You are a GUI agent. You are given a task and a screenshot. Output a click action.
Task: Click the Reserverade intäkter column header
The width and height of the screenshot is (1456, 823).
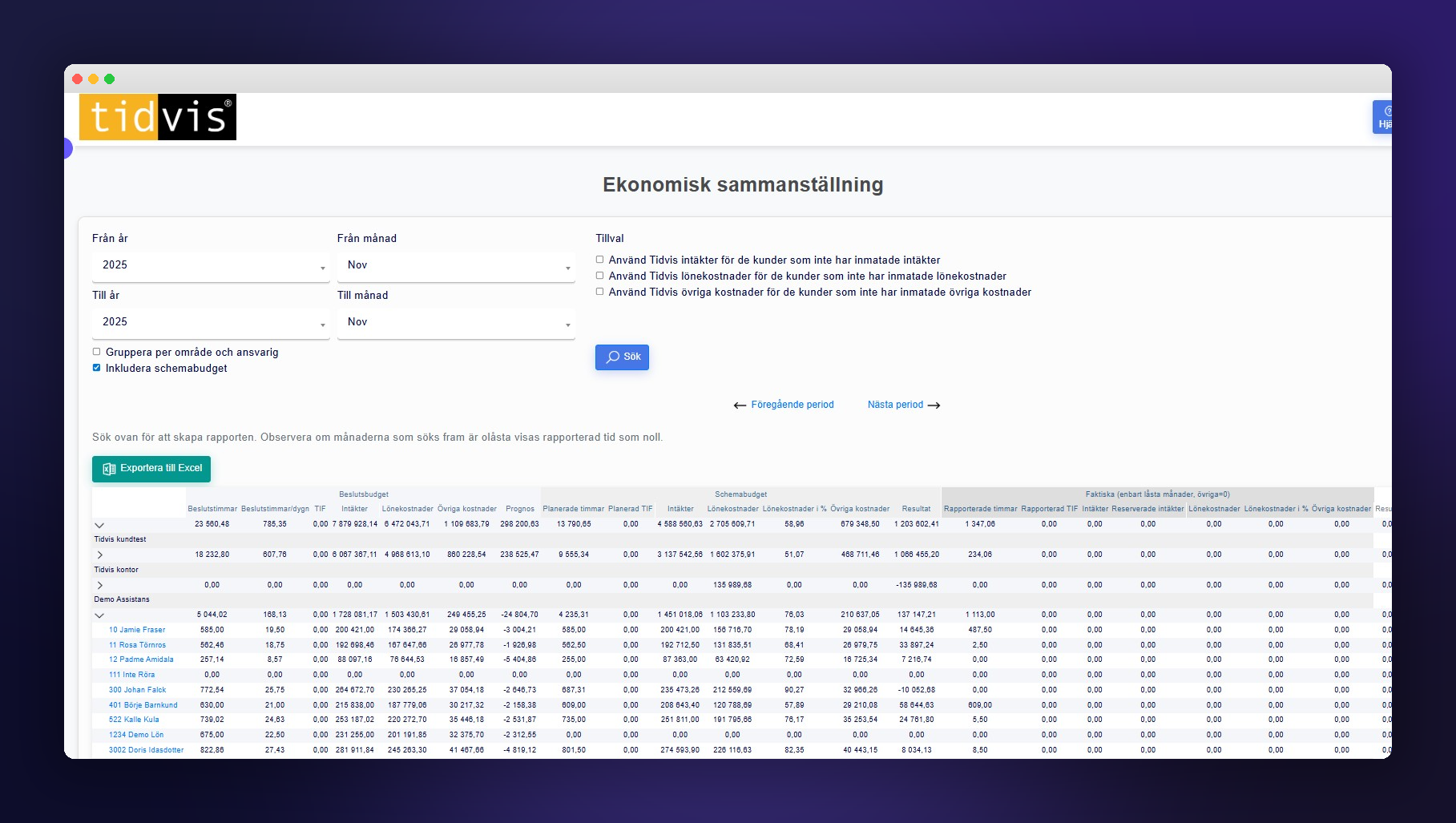(1147, 509)
